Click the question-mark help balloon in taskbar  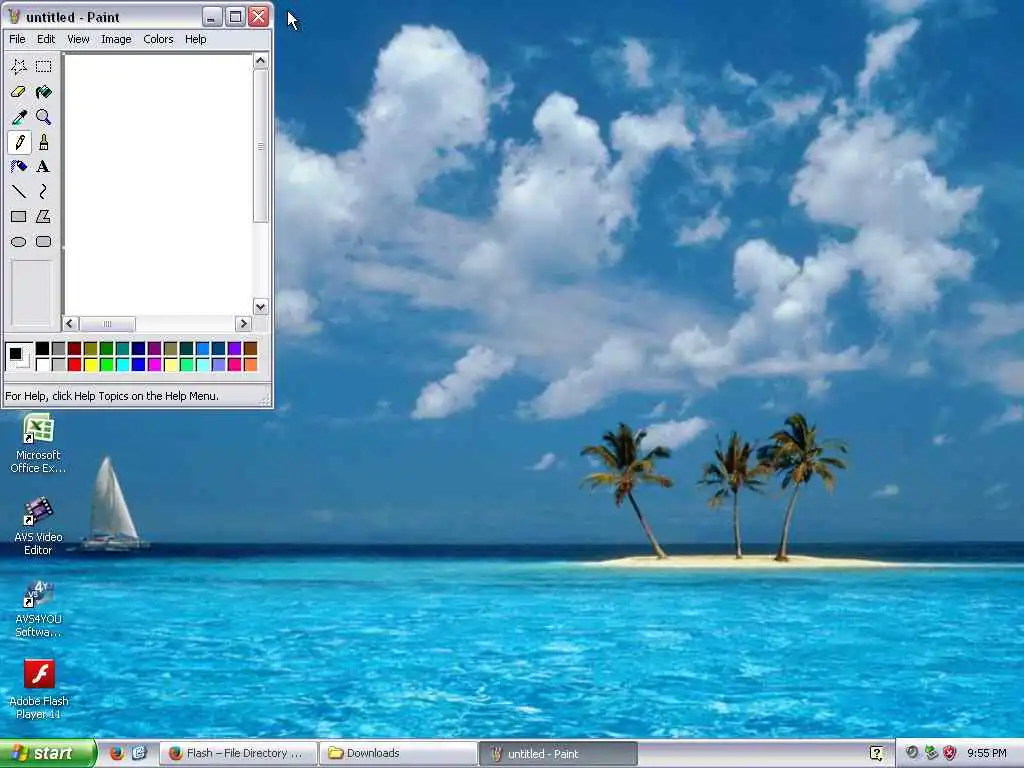pos(876,753)
